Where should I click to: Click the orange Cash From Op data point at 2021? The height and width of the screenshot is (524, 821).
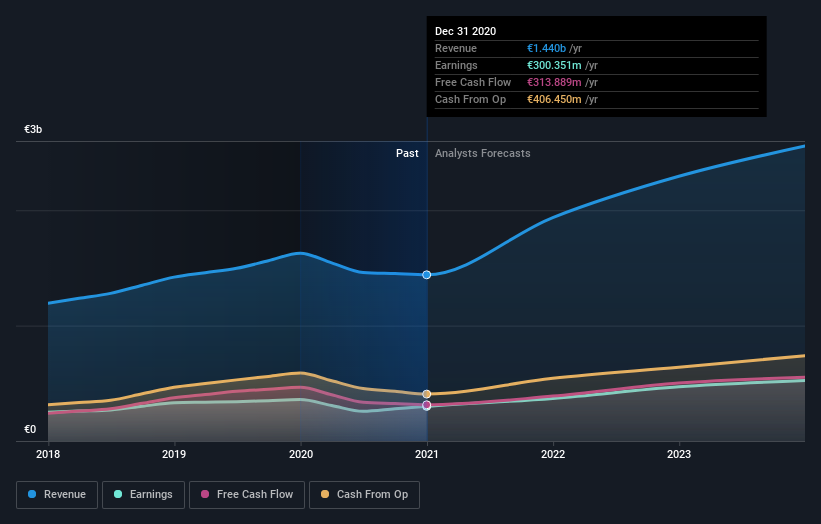pyautogui.click(x=427, y=394)
